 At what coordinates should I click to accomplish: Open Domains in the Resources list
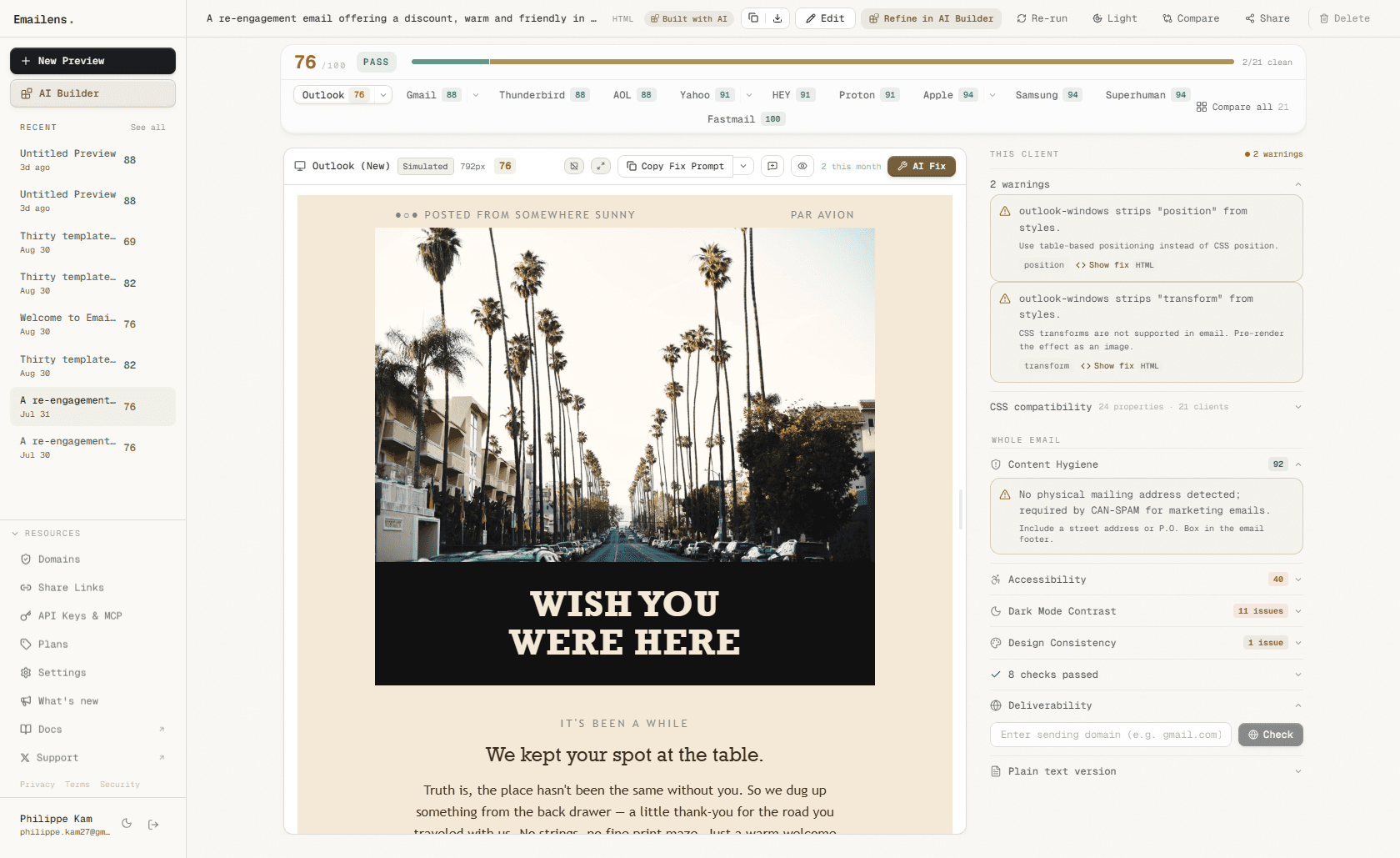92,559
